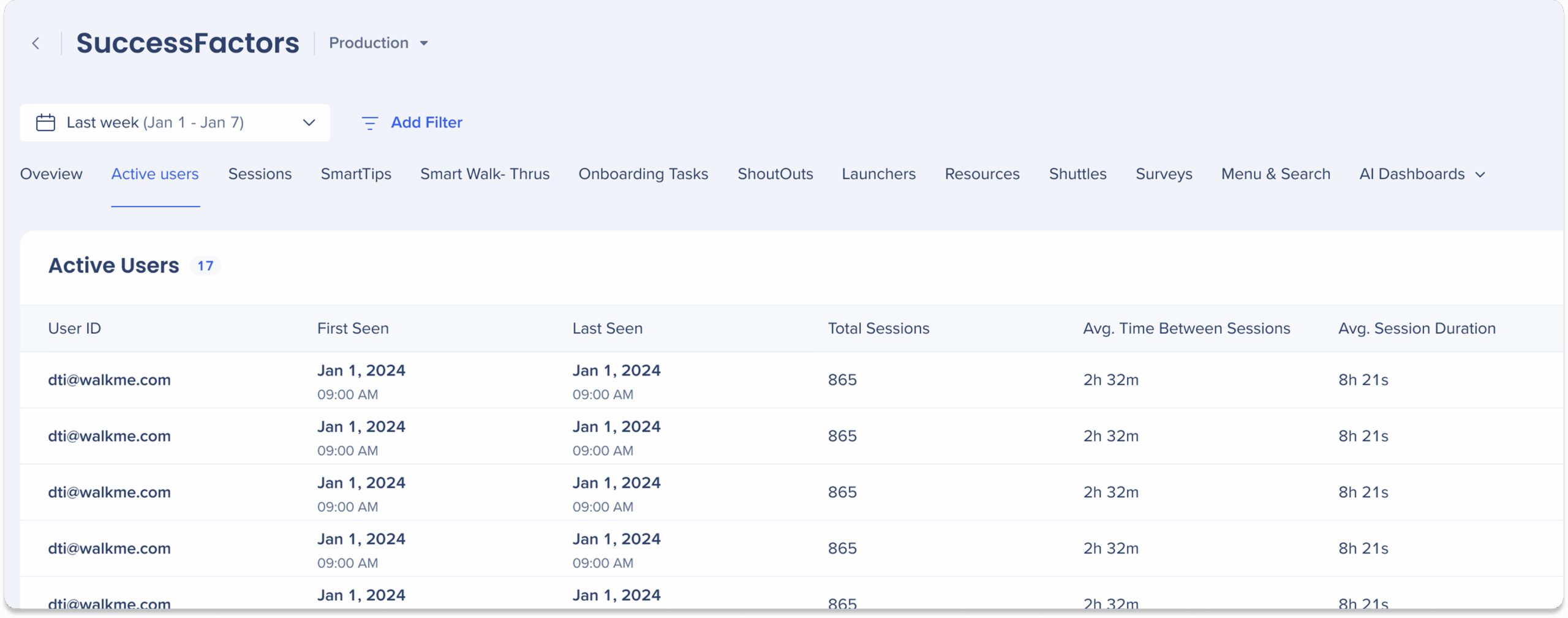Open the Resources tab
Viewport: 1568px width, 618px height.
(982, 175)
